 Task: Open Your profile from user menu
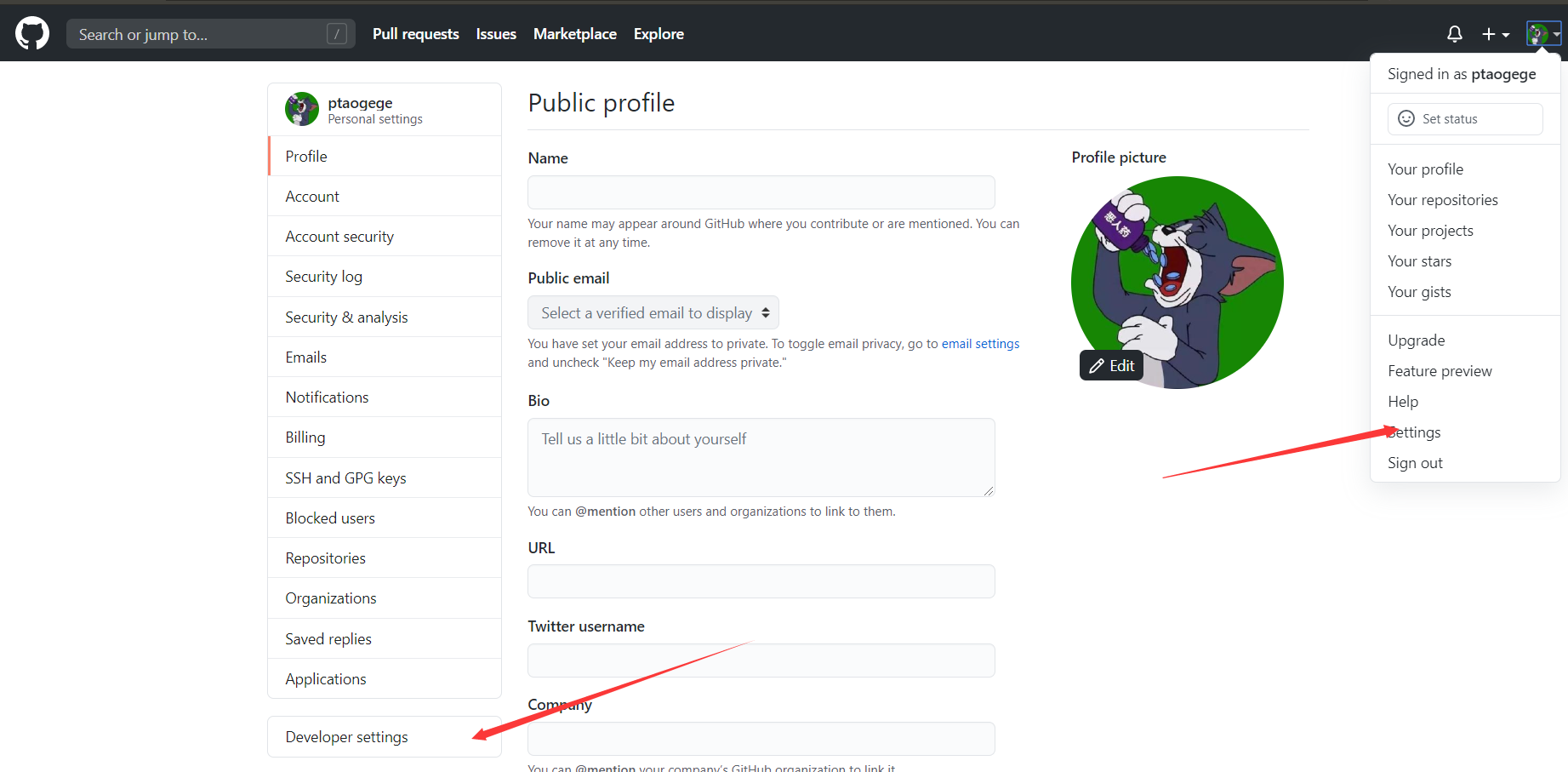click(1465, 169)
